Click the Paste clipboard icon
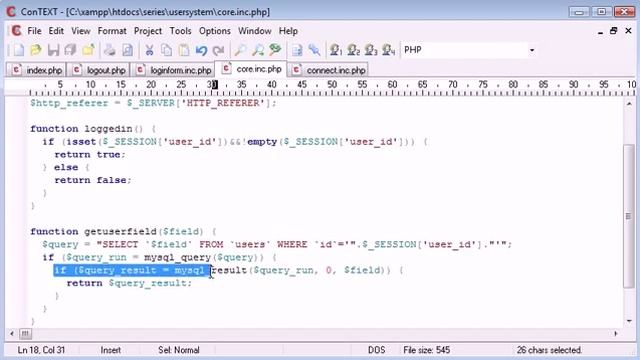Viewport: 640px width, 360px height. click(184, 50)
